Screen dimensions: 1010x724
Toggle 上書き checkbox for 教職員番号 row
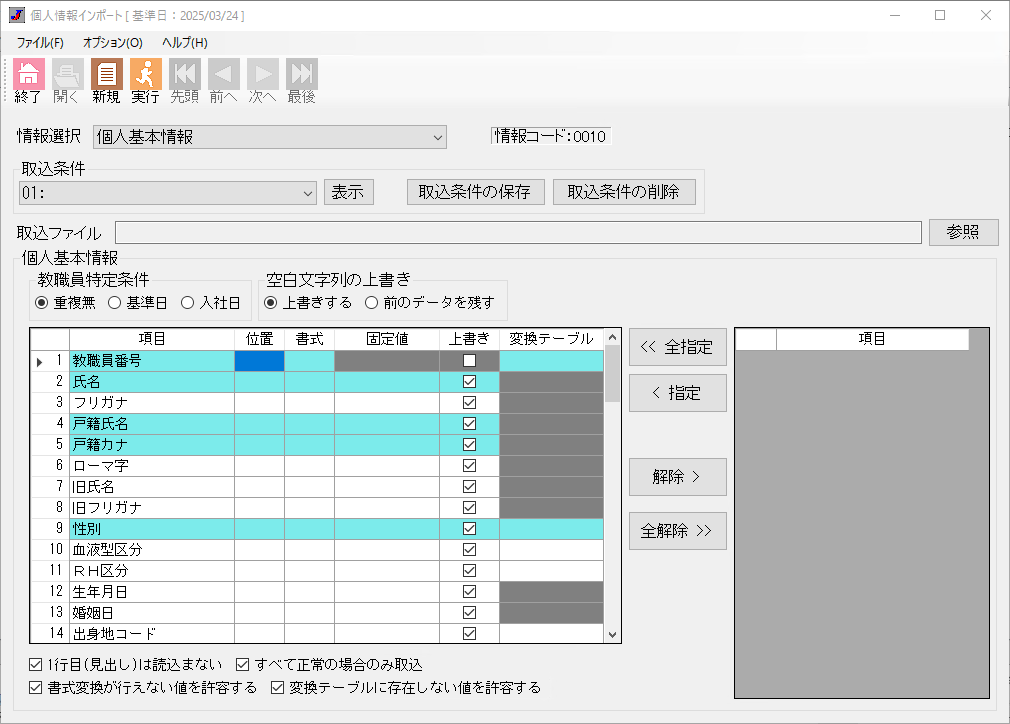coord(469,361)
